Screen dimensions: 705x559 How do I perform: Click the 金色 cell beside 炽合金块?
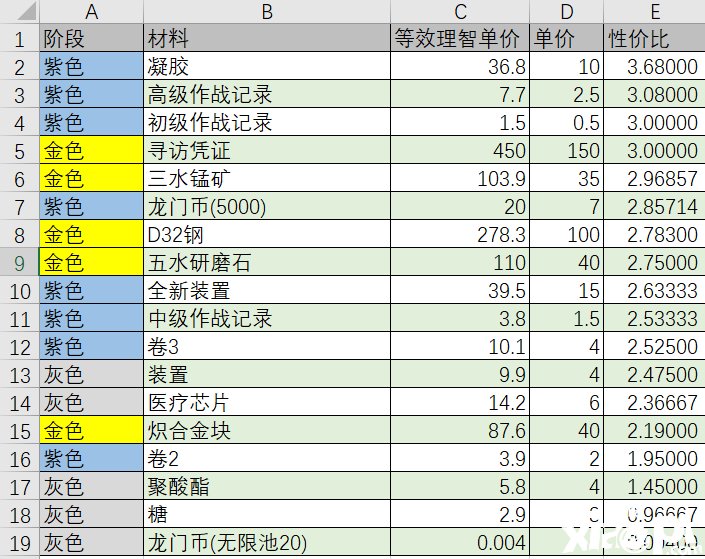[x=91, y=430]
